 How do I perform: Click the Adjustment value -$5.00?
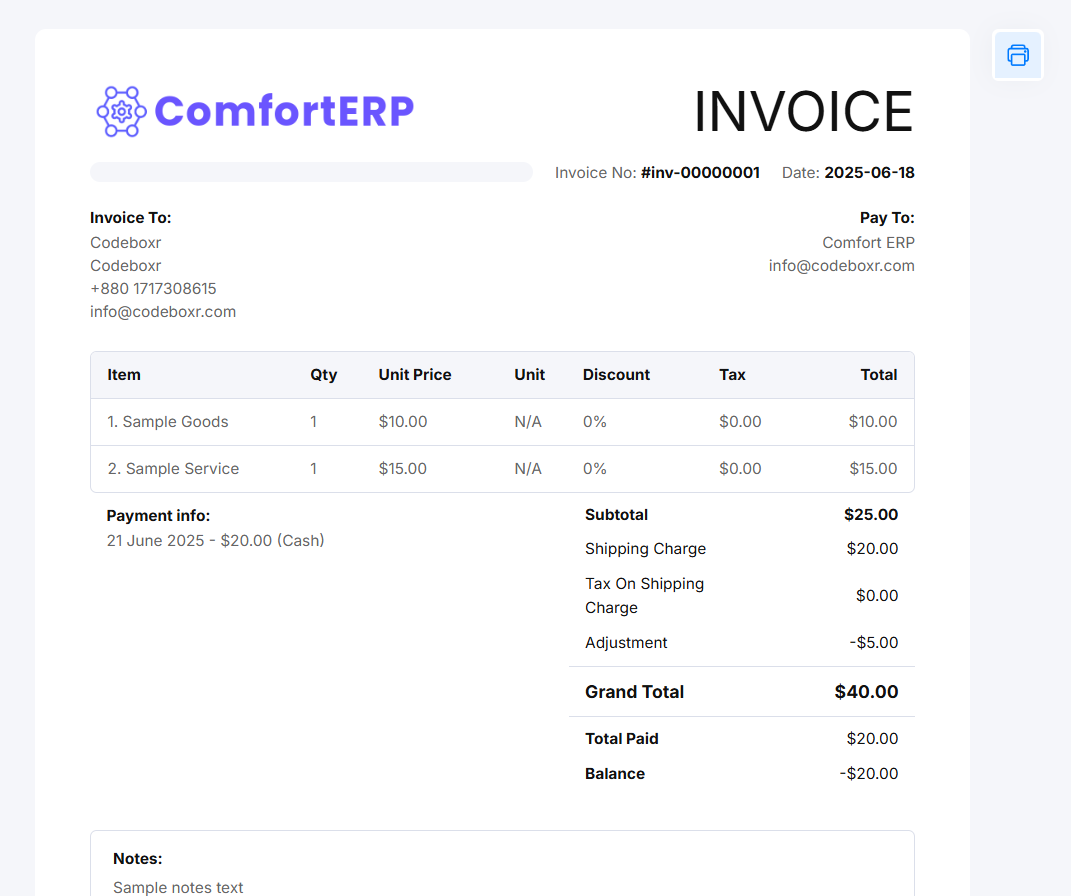[873, 643]
